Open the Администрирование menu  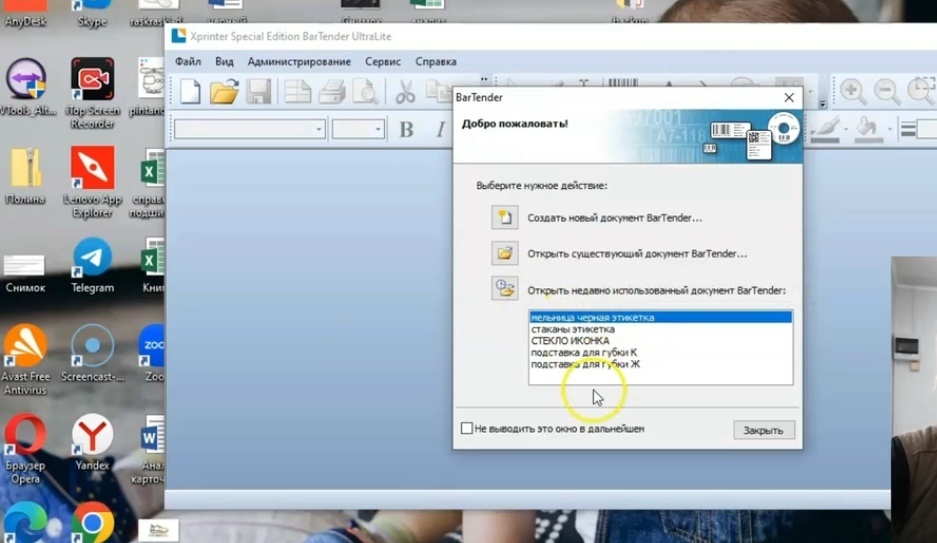click(x=299, y=62)
